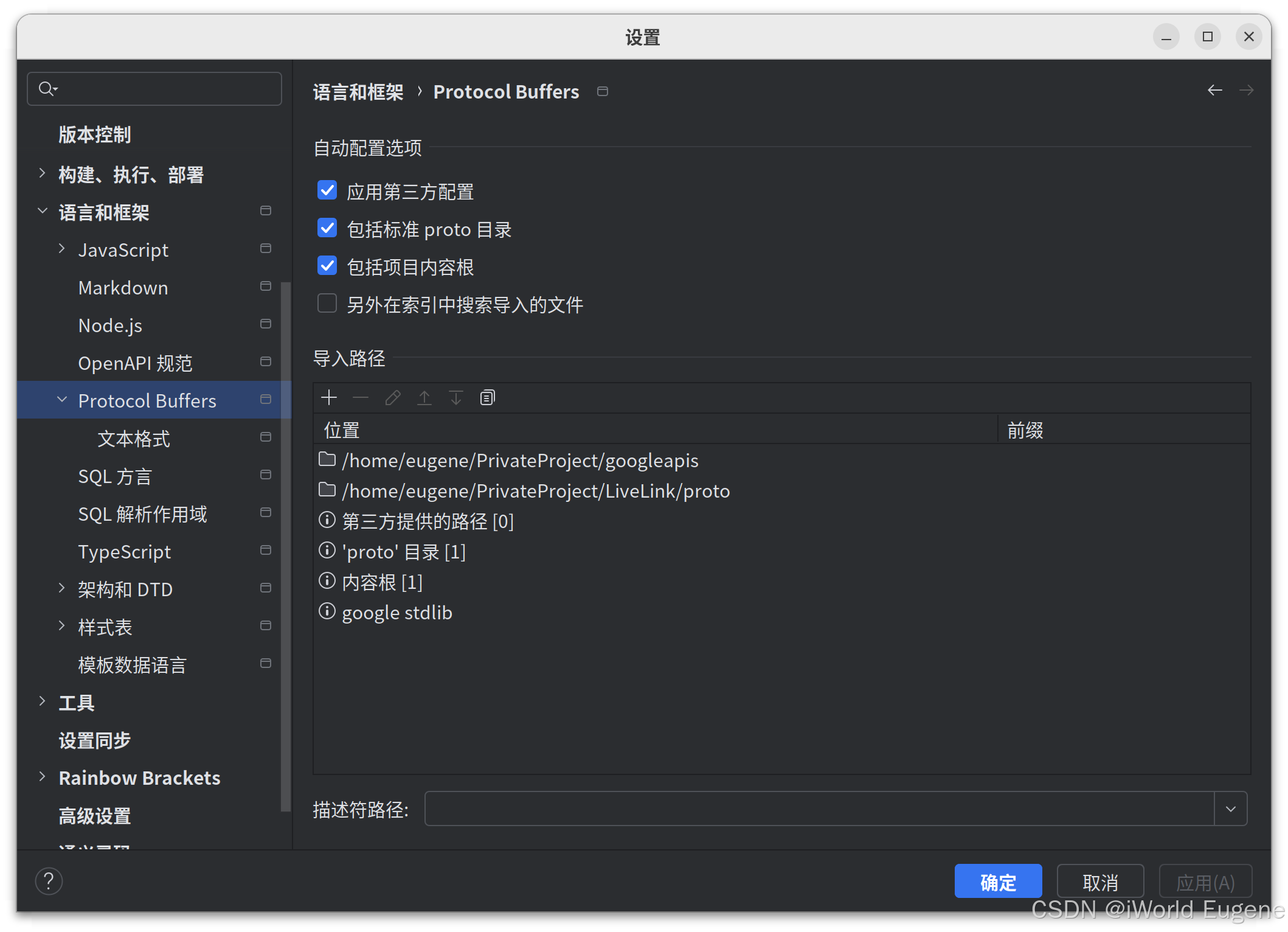Select the Markdown settings entry

click(123, 287)
